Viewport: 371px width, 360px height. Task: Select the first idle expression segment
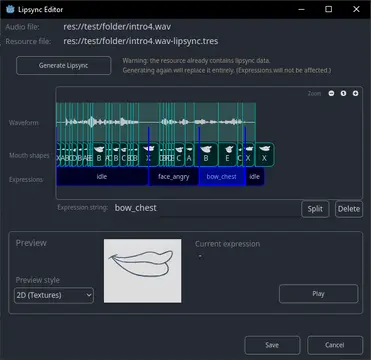(102, 177)
